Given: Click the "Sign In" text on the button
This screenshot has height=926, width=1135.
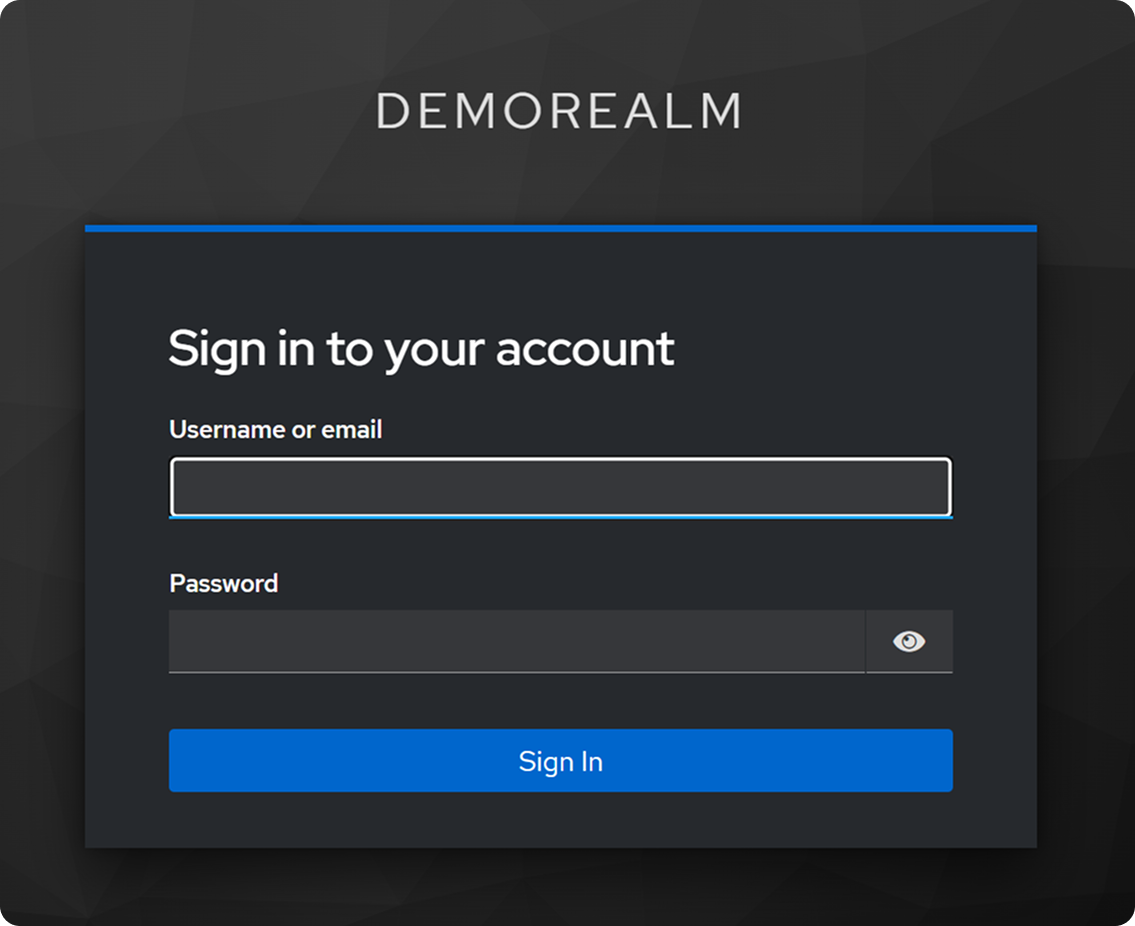Looking at the screenshot, I should tap(560, 762).
